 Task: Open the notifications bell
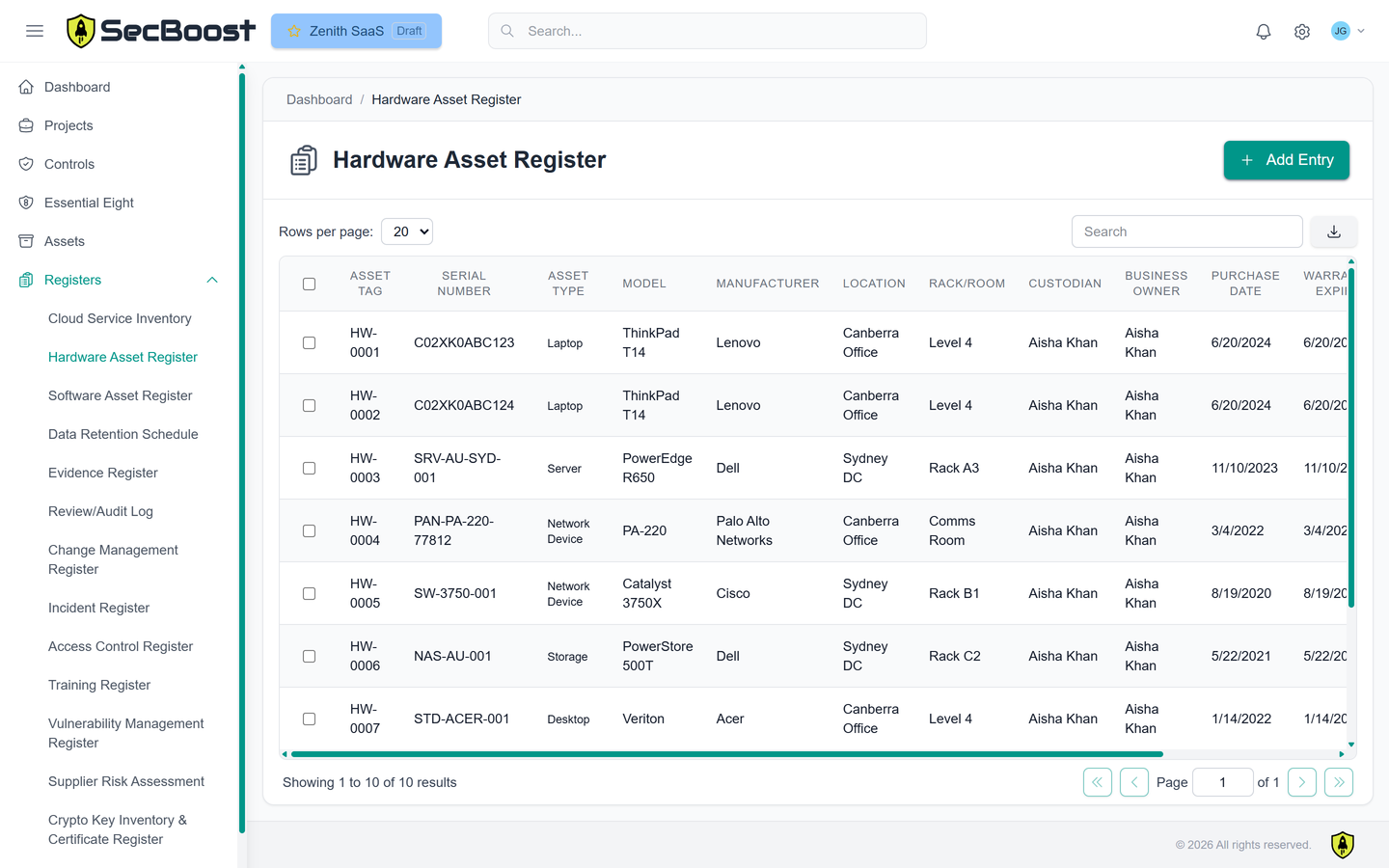tap(1263, 30)
